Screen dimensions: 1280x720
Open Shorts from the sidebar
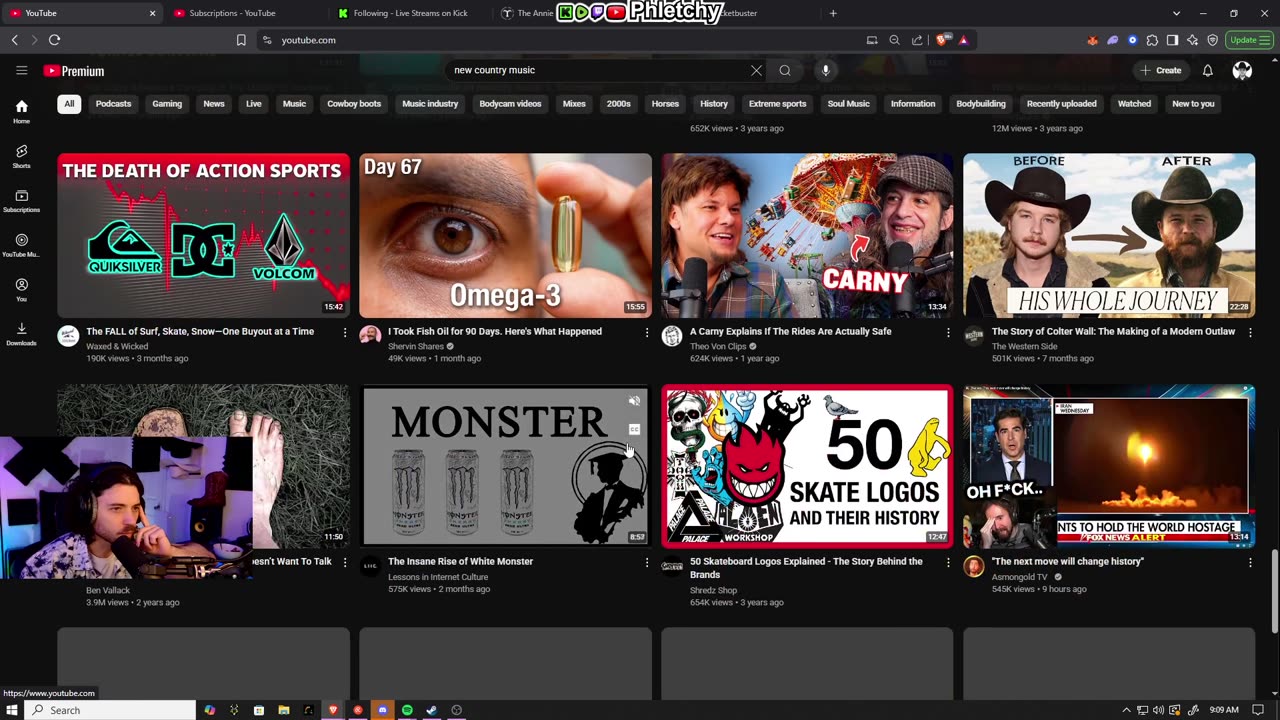point(21,156)
